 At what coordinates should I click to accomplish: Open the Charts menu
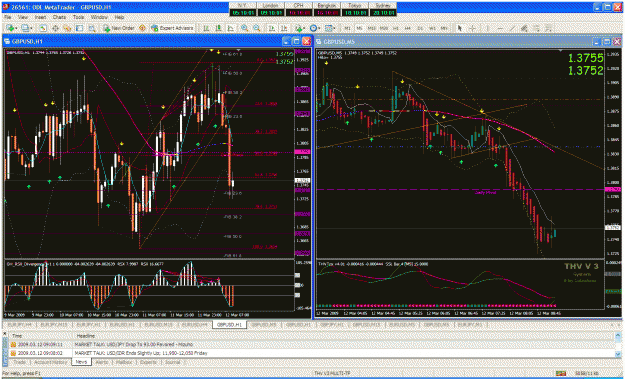(x=59, y=18)
